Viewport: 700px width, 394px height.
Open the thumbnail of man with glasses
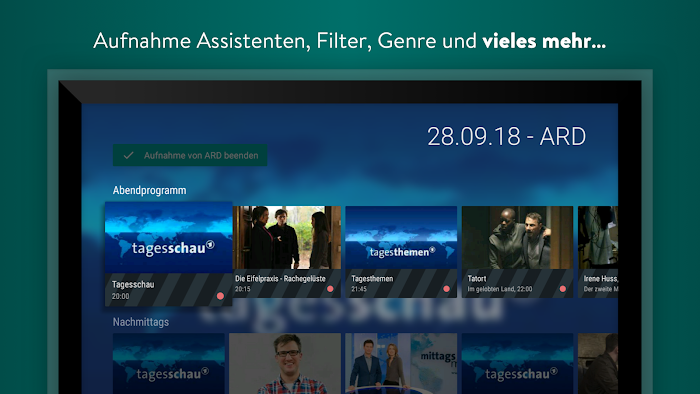[285, 364]
